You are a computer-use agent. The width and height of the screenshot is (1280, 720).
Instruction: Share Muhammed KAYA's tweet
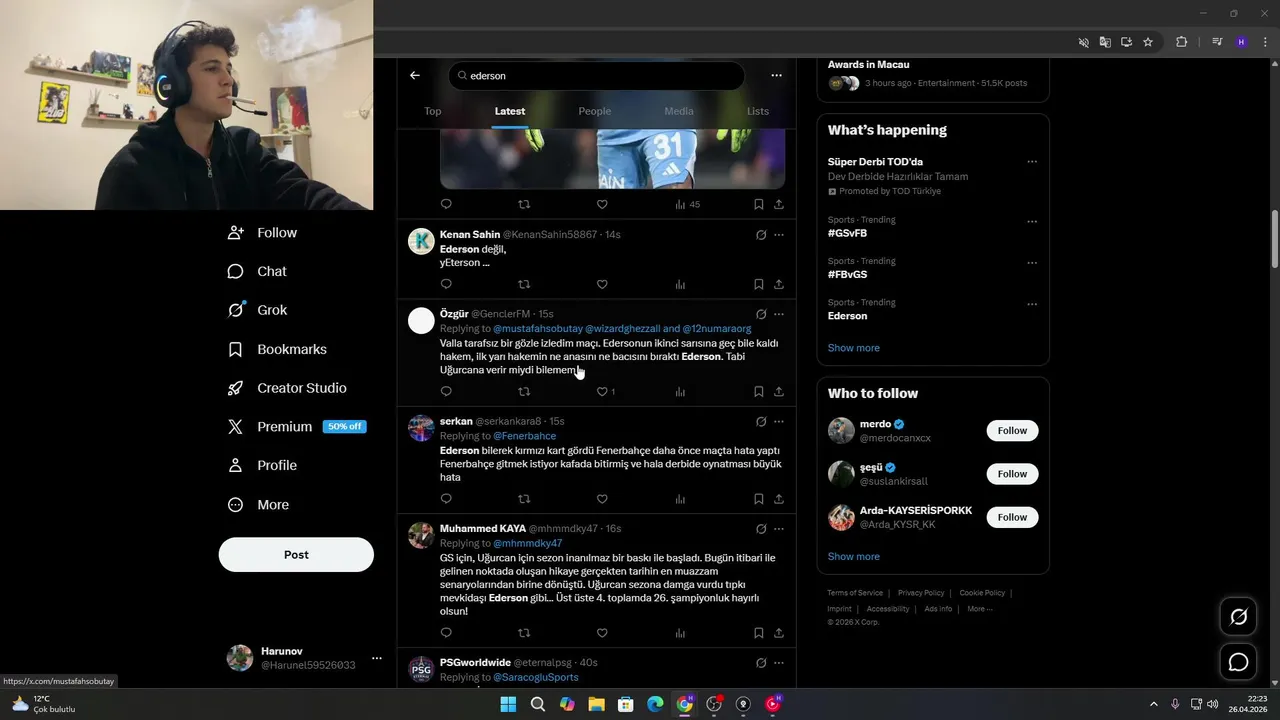[x=779, y=632]
